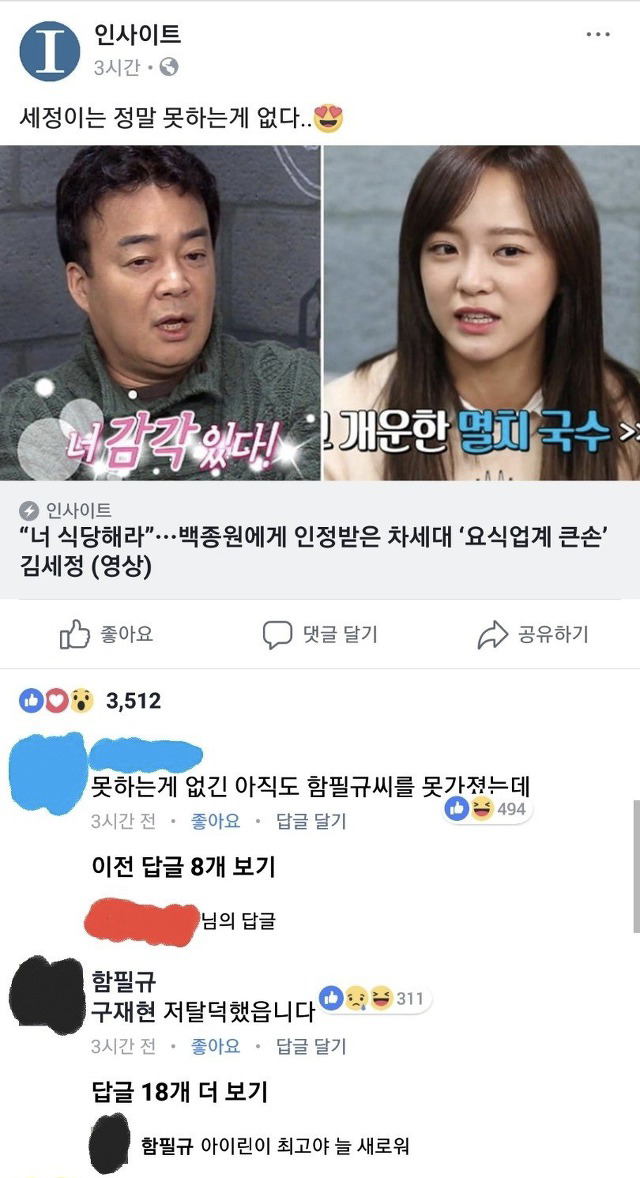Click 답글 달기 under the first comment
640x1178 pixels.
311,821
